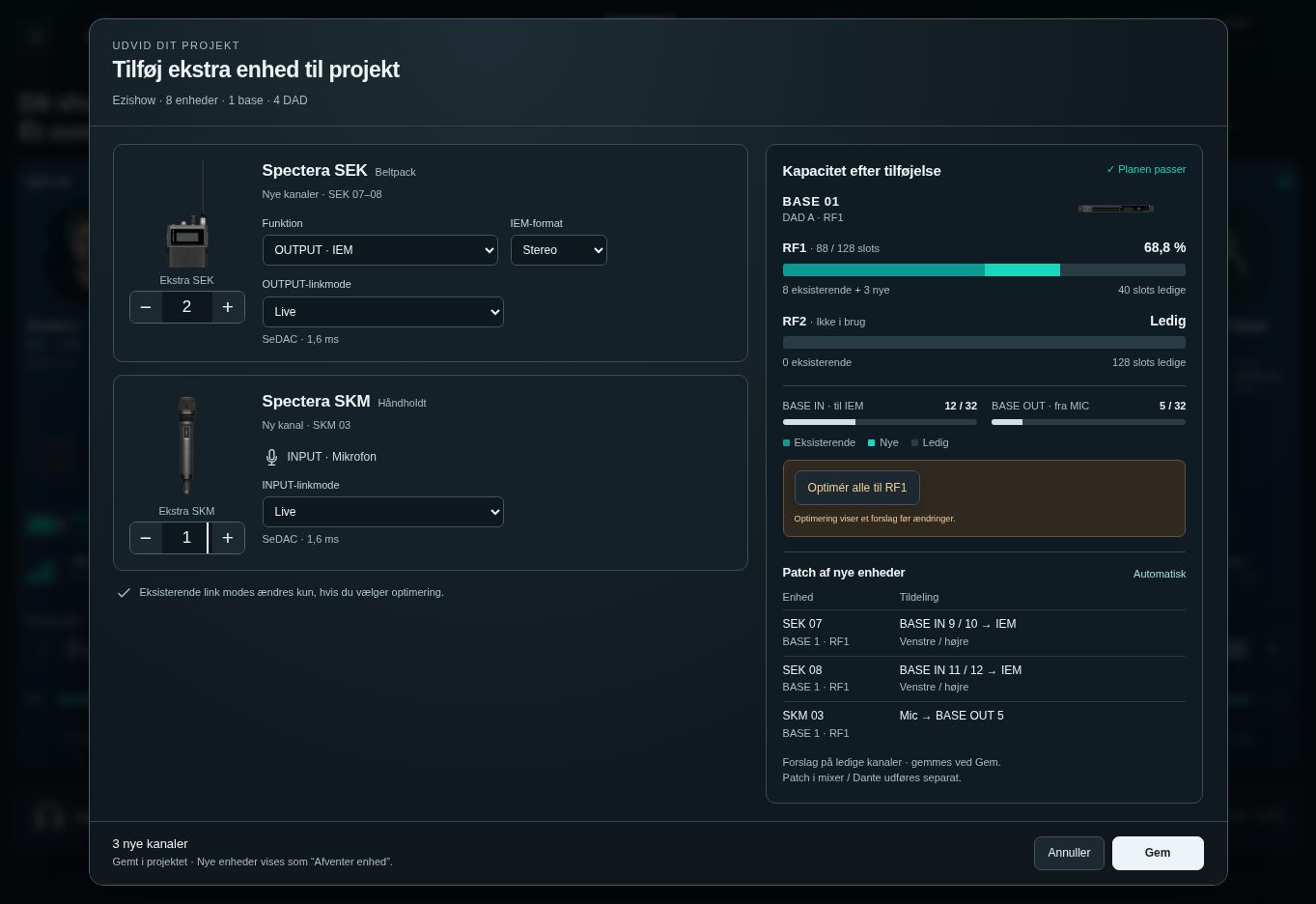Expand the INPUT-linkmode Live dropdown

pyautogui.click(x=383, y=512)
